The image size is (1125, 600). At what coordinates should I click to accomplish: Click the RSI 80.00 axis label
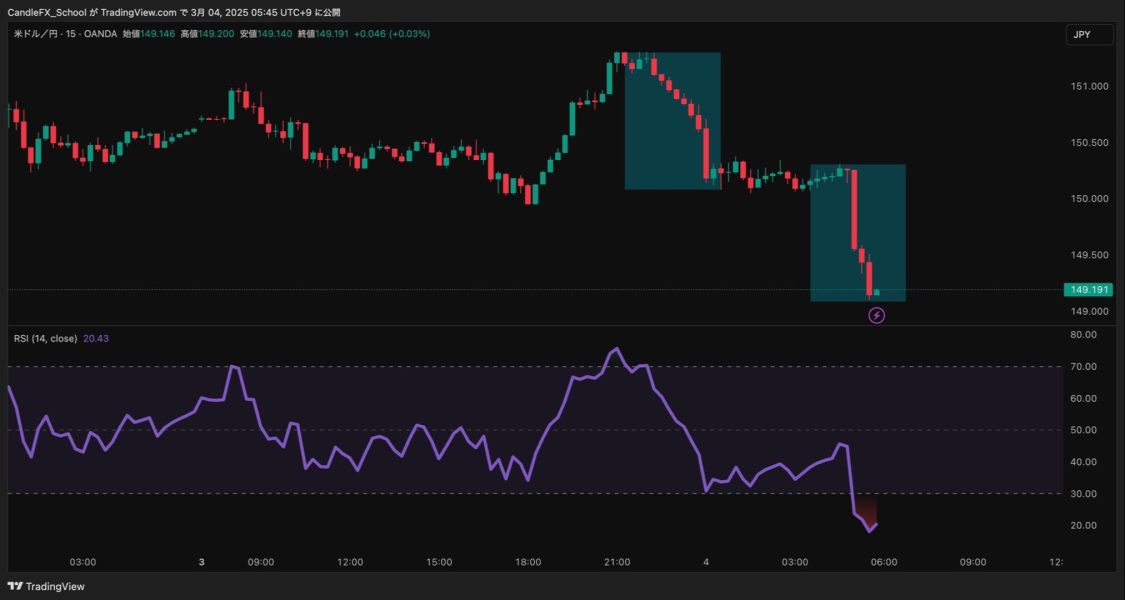(x=1084, y=334)
